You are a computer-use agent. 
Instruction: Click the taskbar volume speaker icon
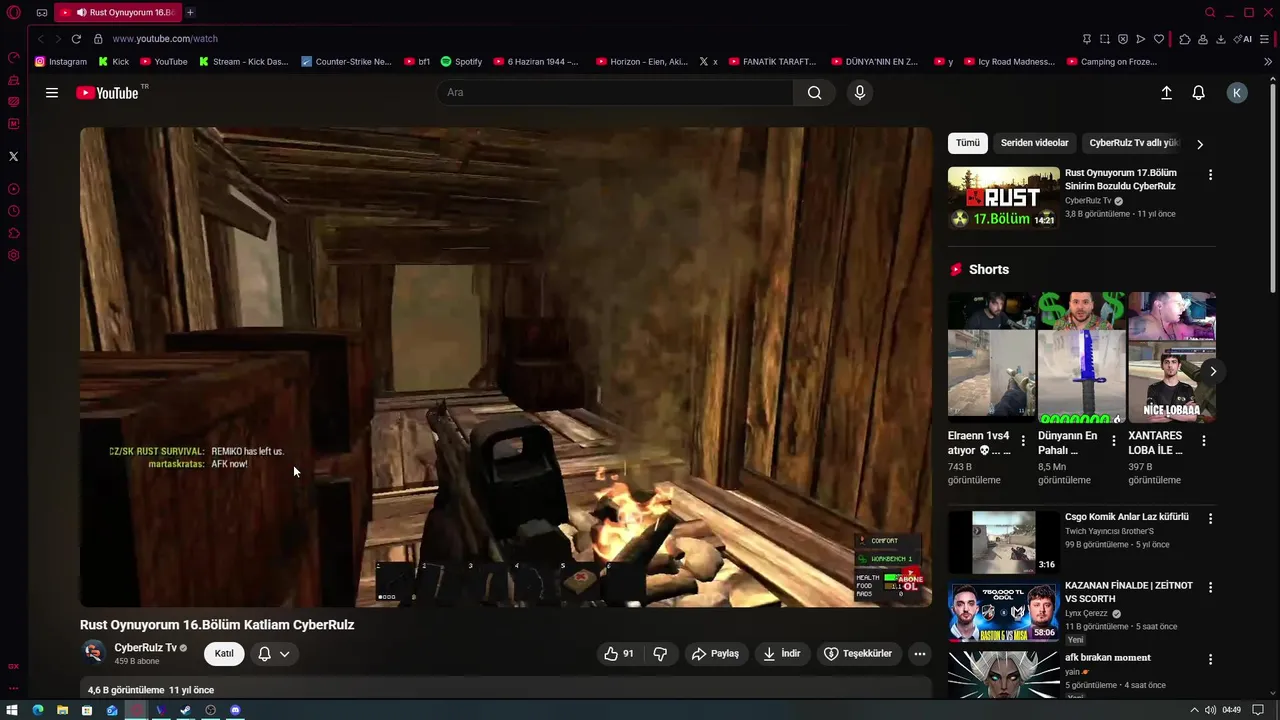[1212, 710]
